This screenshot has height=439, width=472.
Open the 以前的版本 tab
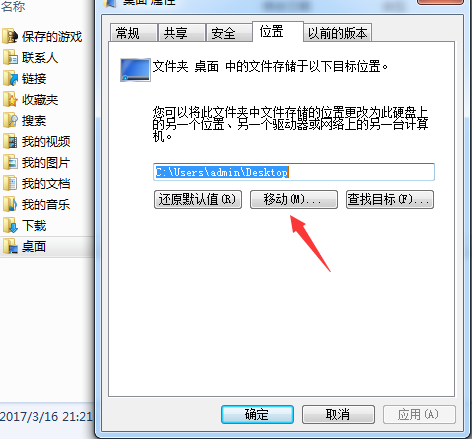[x=337, y=33]
